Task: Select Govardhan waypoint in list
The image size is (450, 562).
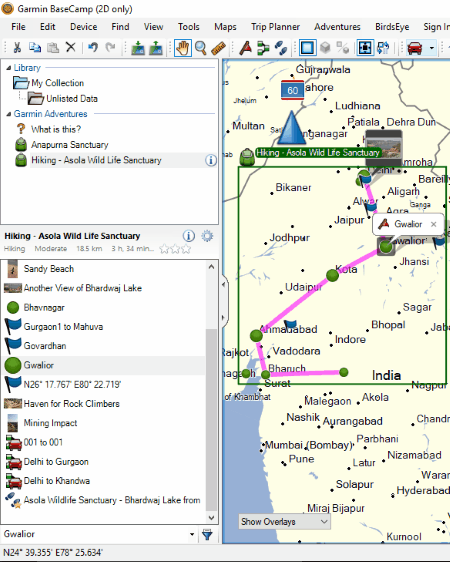Action: pyautogui.click(x=45, y=346)
